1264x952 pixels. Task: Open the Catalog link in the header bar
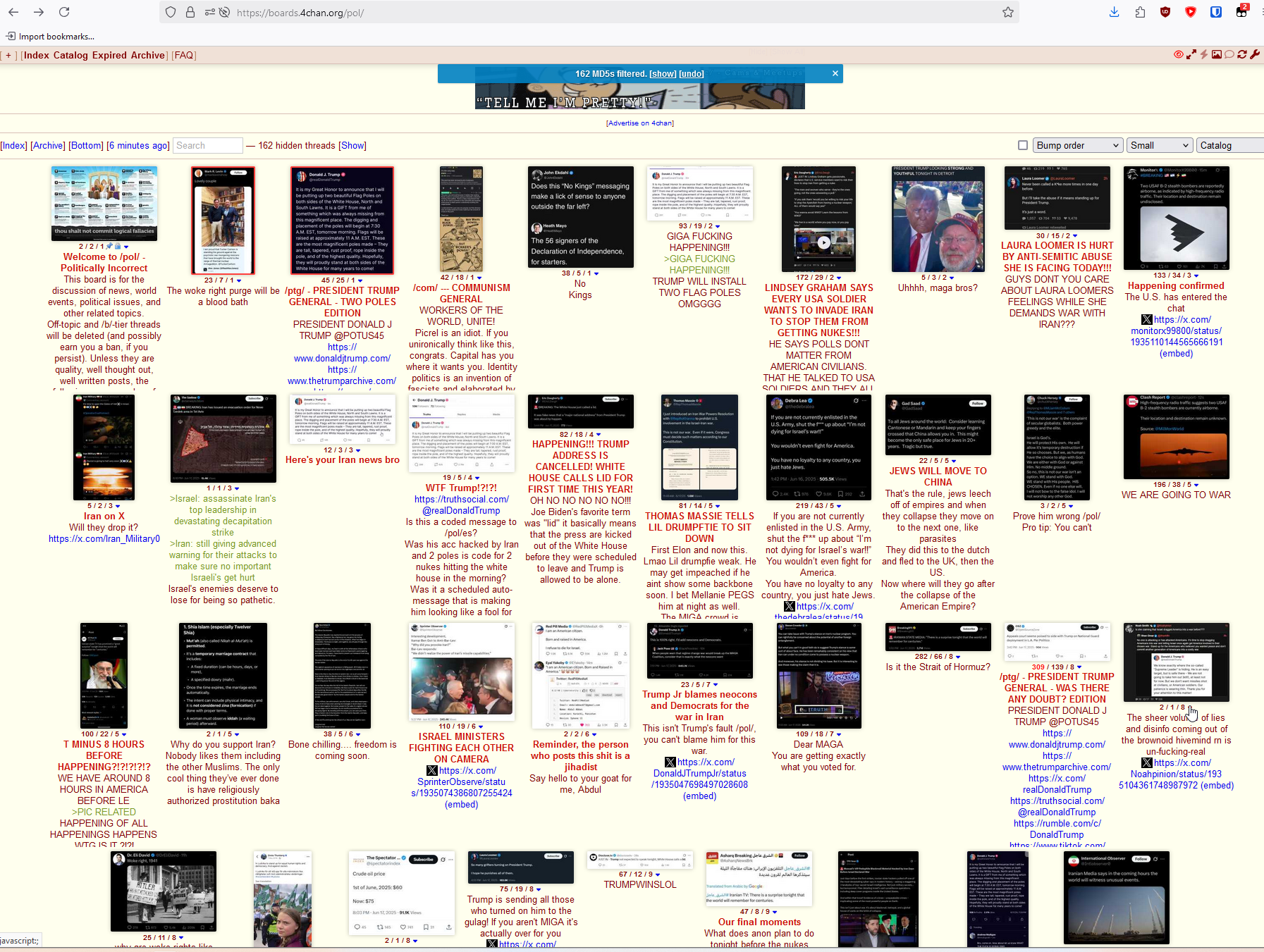coord(70,55)
